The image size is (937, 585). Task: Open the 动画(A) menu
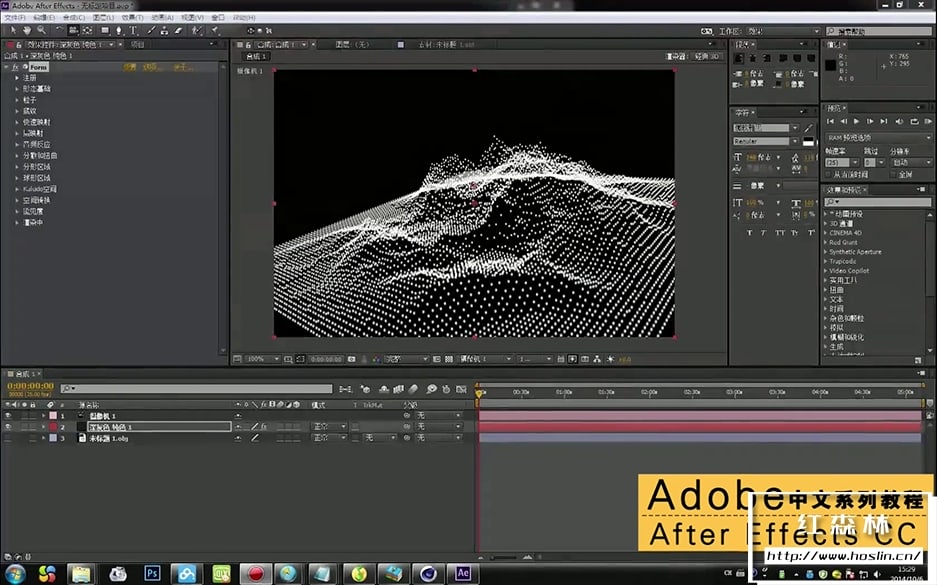pyautogui.click(x=162, y=18)
